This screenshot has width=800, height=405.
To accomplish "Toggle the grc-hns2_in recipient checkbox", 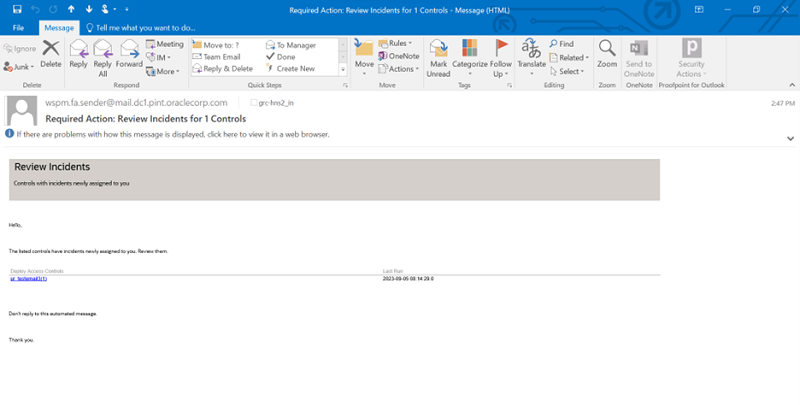I will (254, 103).
